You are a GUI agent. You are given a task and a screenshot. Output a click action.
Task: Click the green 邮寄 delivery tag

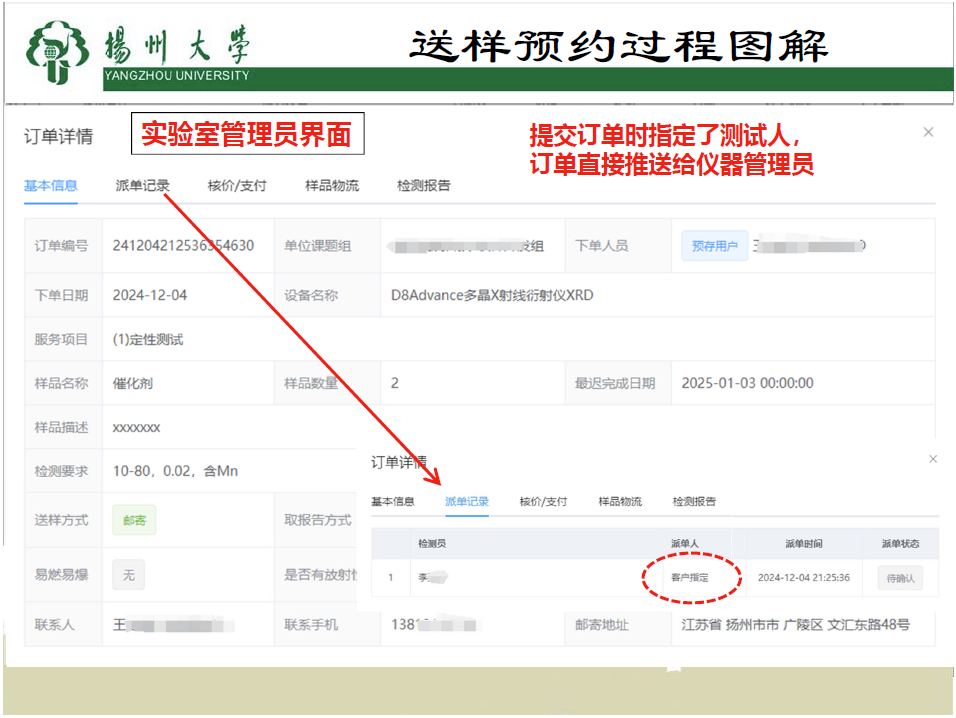(134, 520)
